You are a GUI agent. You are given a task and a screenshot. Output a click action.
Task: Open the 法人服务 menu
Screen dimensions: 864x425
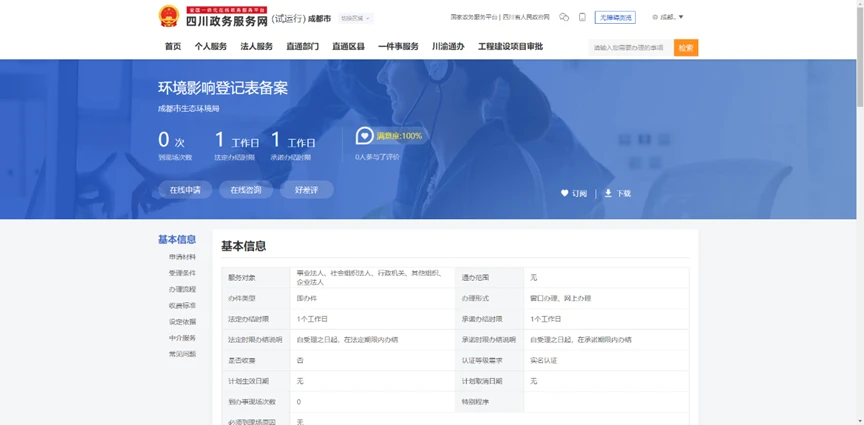pyautogui.click(x=257, y=47)
